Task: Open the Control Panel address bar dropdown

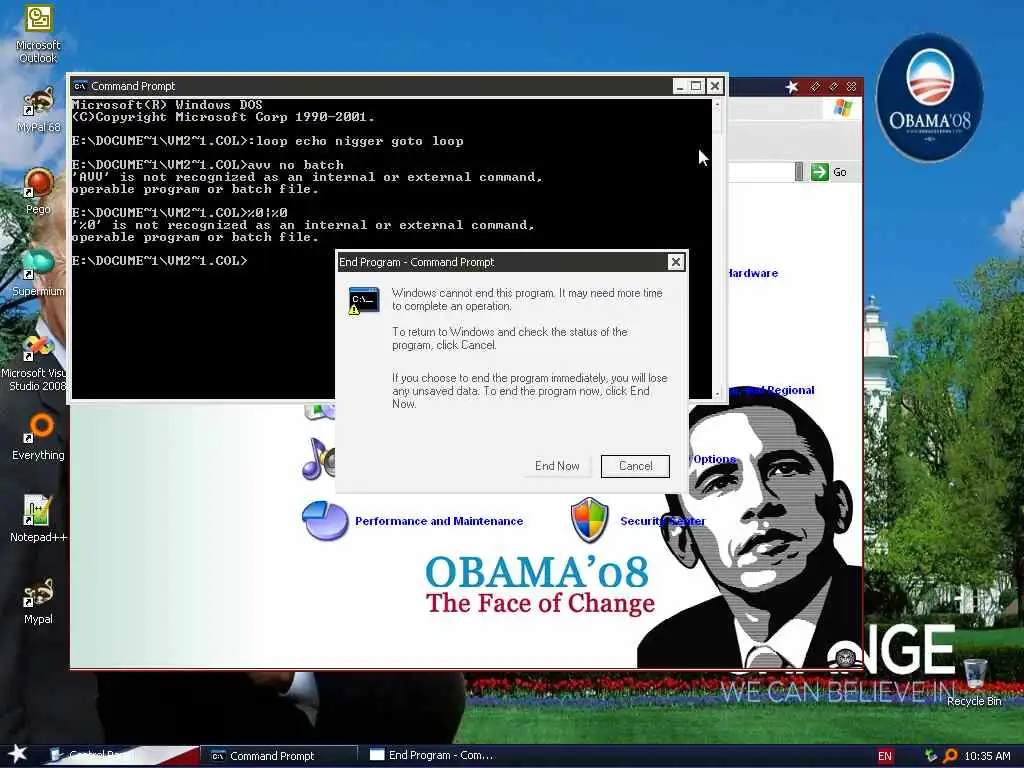Action: [x=799, y=172]
